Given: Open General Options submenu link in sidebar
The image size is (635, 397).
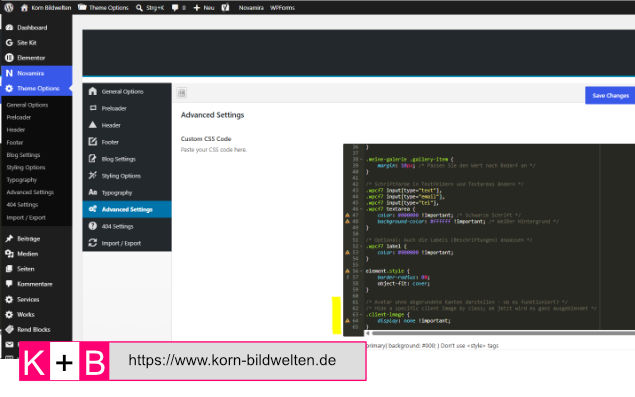Looking at the screenshot, I should coord(27,105).
